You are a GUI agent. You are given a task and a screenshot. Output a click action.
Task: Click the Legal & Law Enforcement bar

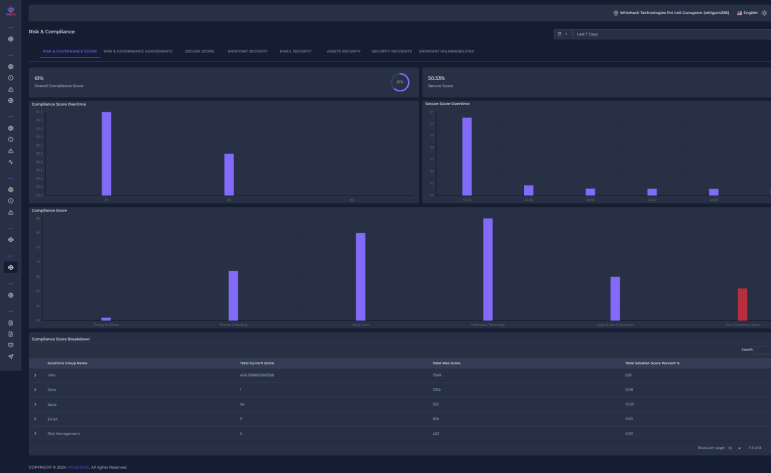[x=615, y=298]
